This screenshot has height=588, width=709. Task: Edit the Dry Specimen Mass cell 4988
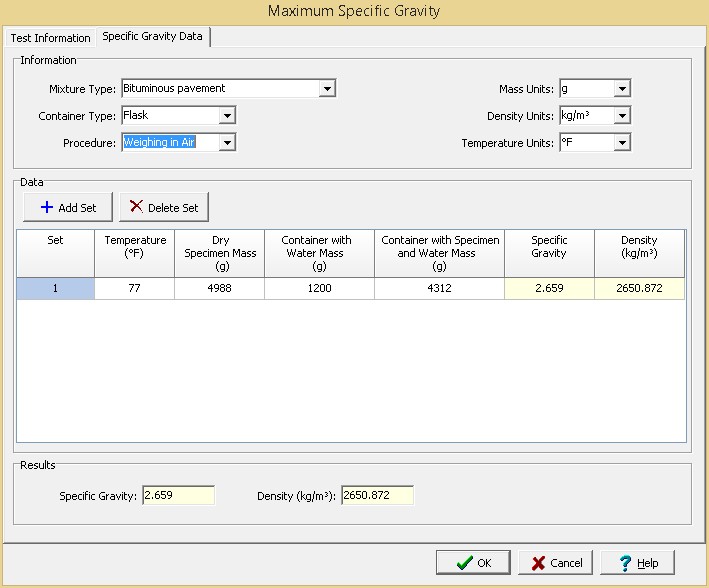(219, 289)
